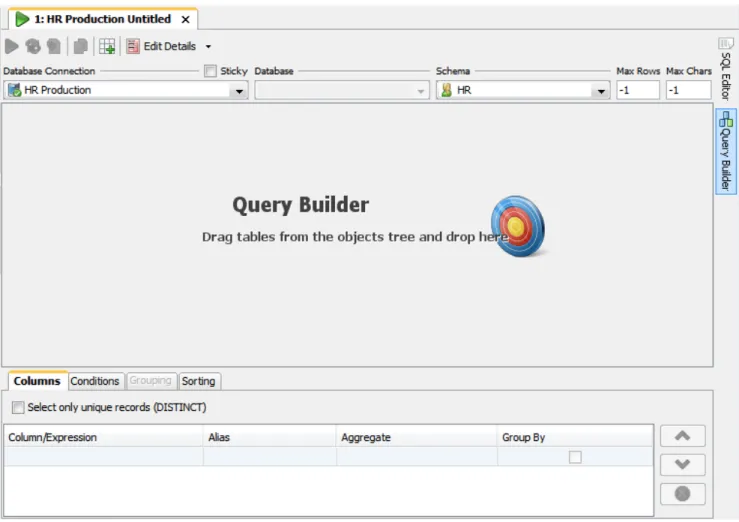This screenshot has height=522, width=739.
Task: Click the Edit Details button label
Action: point(170,46)
